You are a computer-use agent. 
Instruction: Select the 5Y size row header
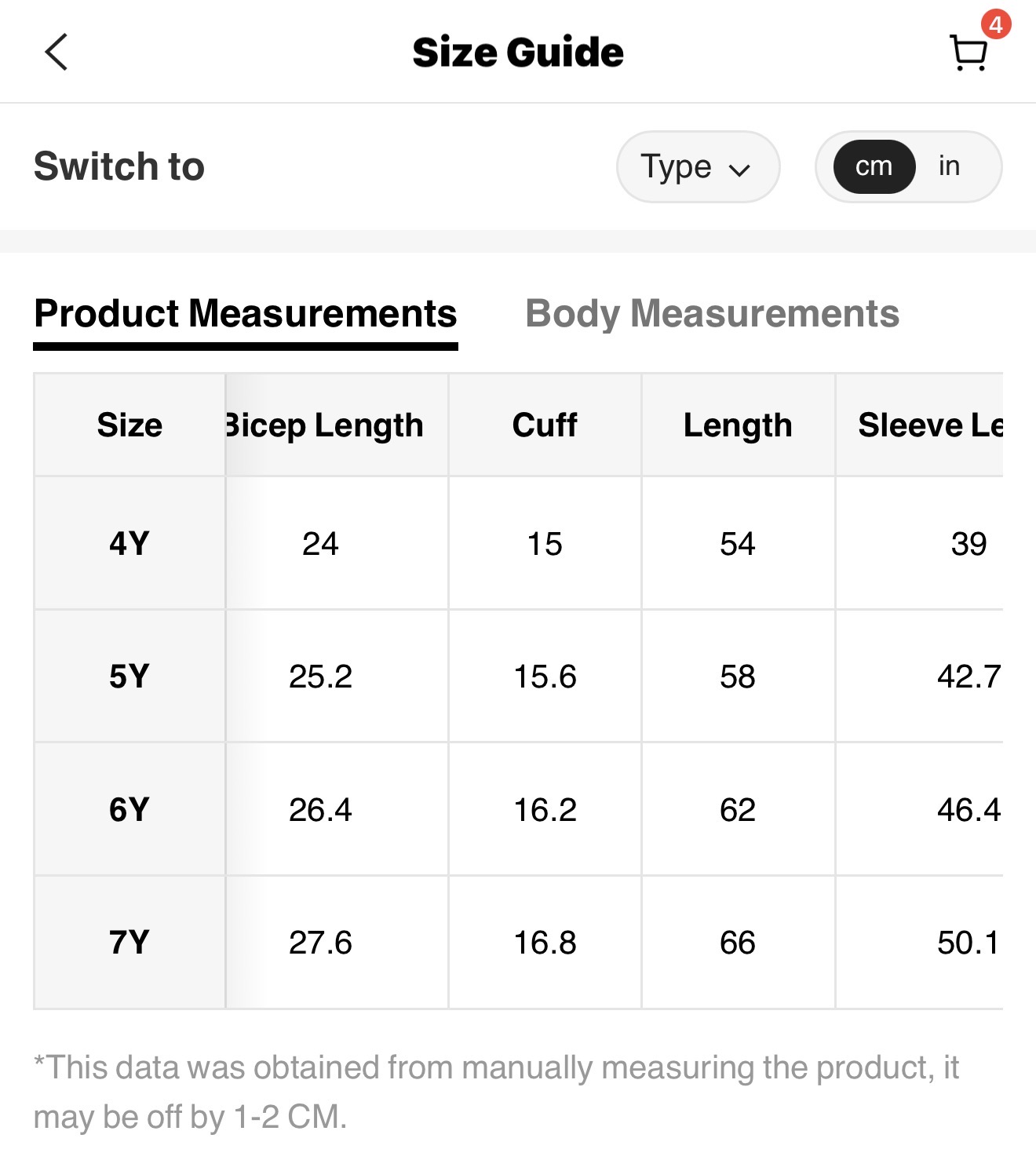pyautogui.click(x=129, y=676)
